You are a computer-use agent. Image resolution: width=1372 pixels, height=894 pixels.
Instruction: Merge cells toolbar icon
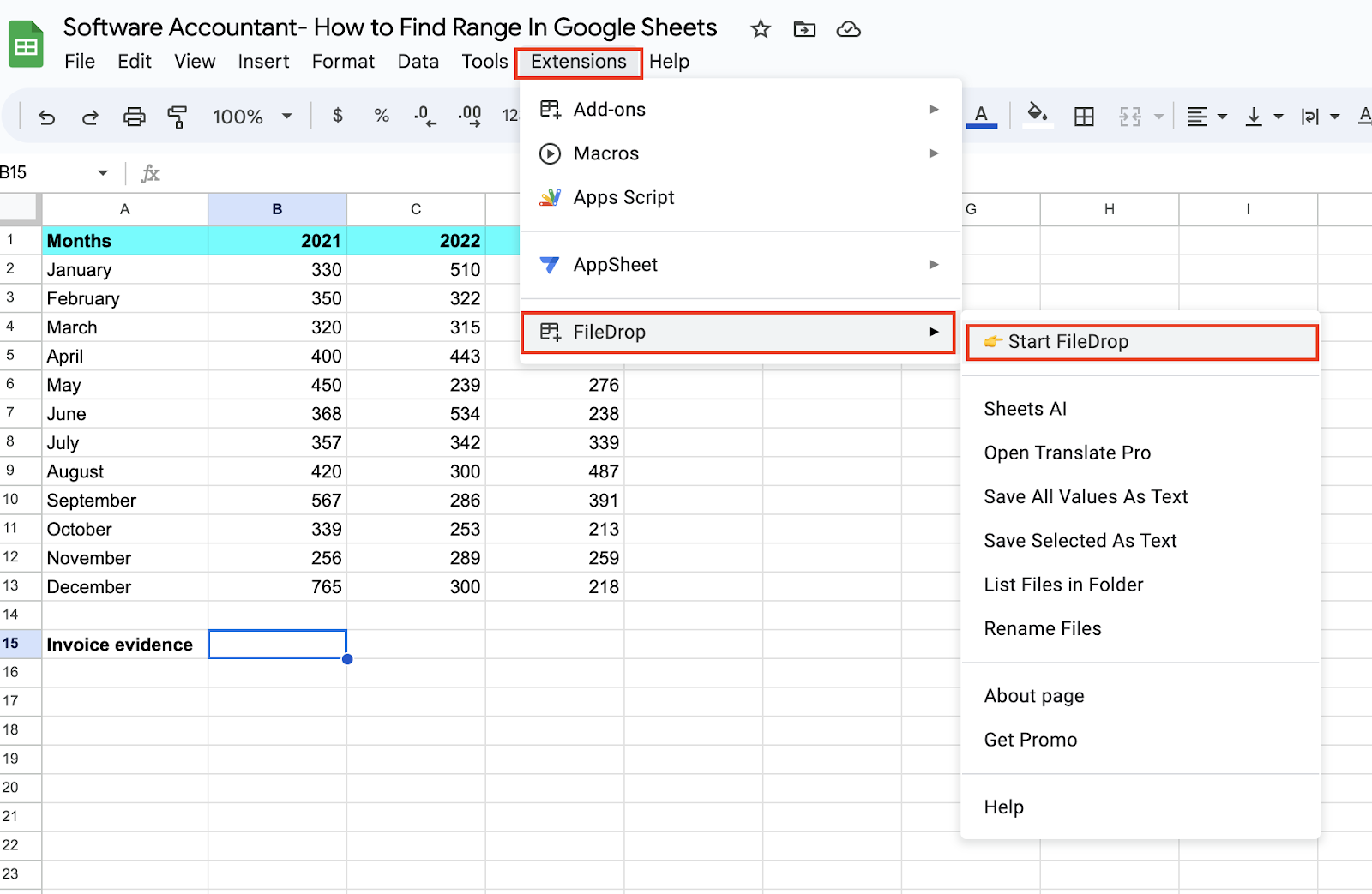coord(1130,117)
